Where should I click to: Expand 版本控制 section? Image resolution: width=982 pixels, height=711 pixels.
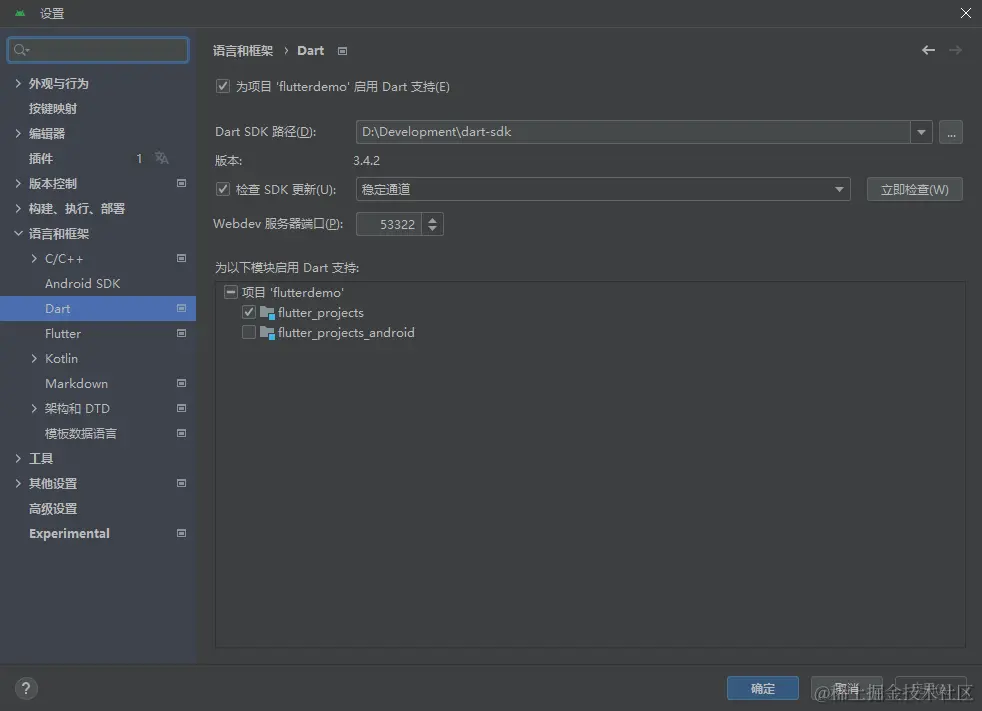[x=18, y=184]
